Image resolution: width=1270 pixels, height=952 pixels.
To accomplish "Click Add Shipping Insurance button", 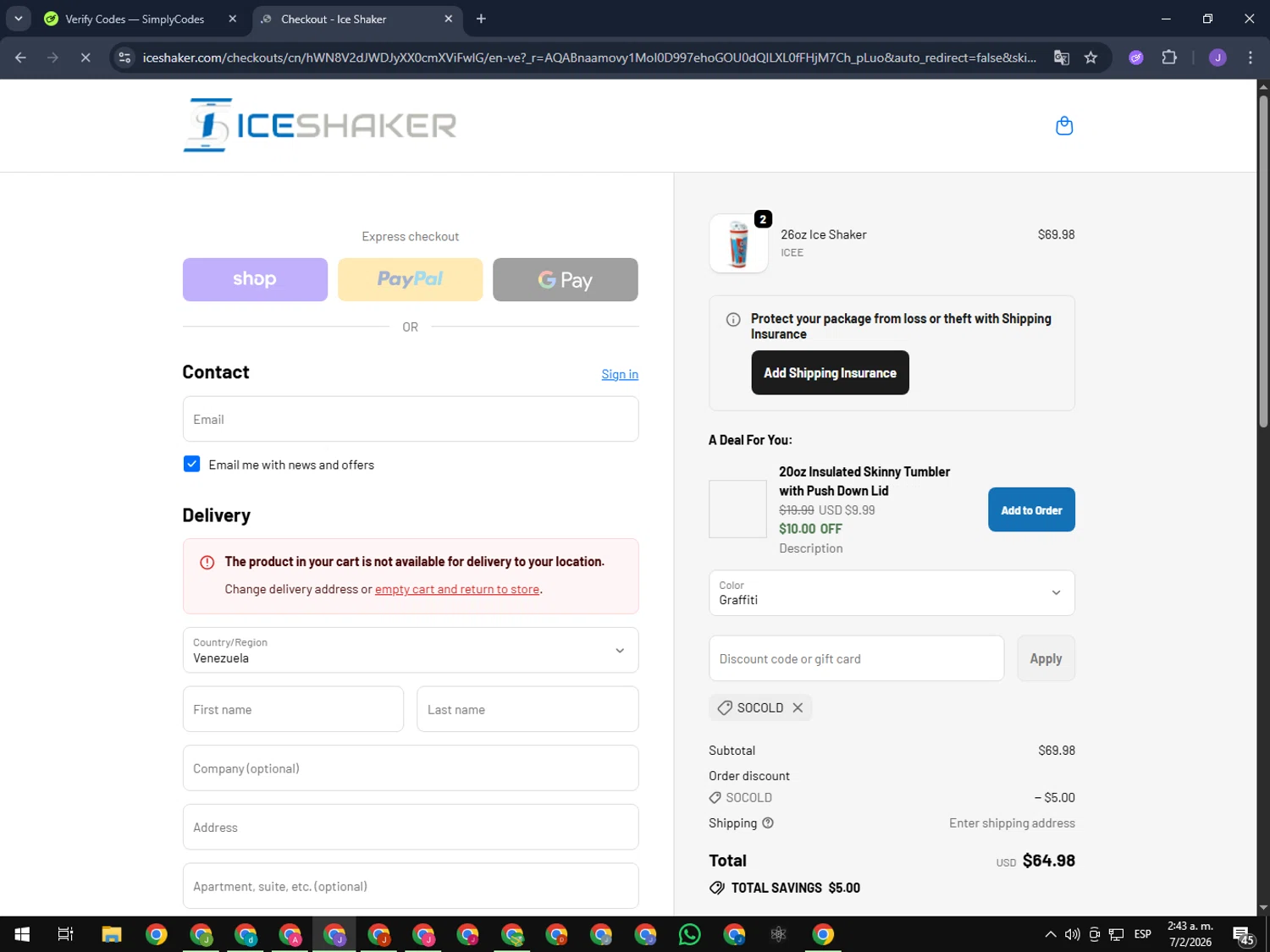I will click(830, 372).
